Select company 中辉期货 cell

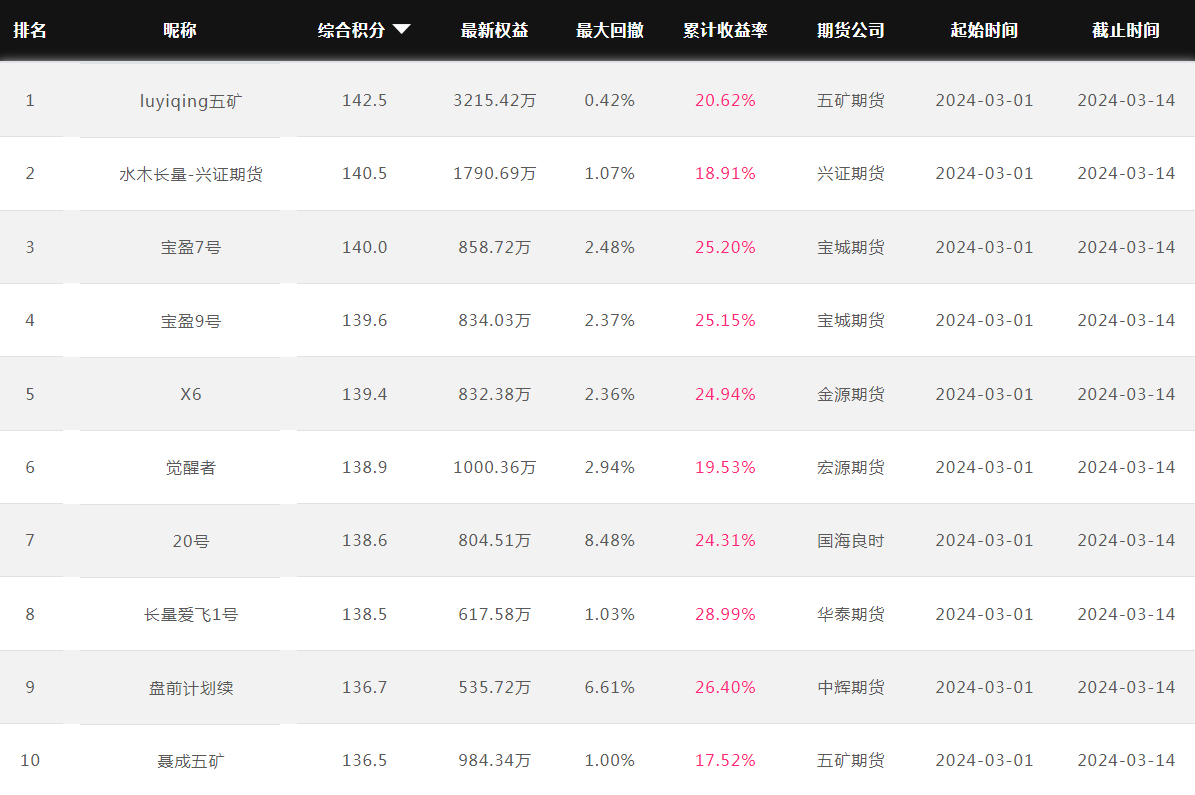point(851,688)
